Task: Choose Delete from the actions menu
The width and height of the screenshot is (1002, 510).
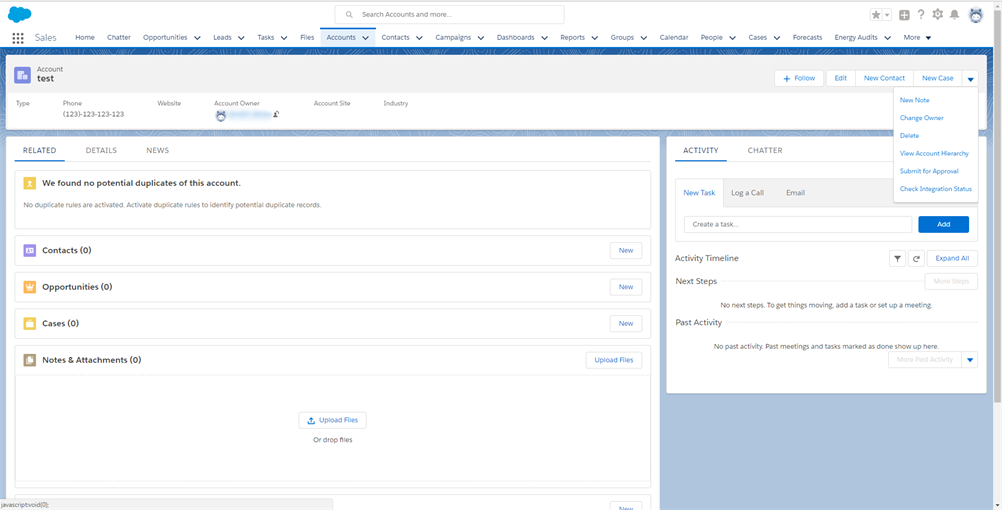Action: point(909,135)
